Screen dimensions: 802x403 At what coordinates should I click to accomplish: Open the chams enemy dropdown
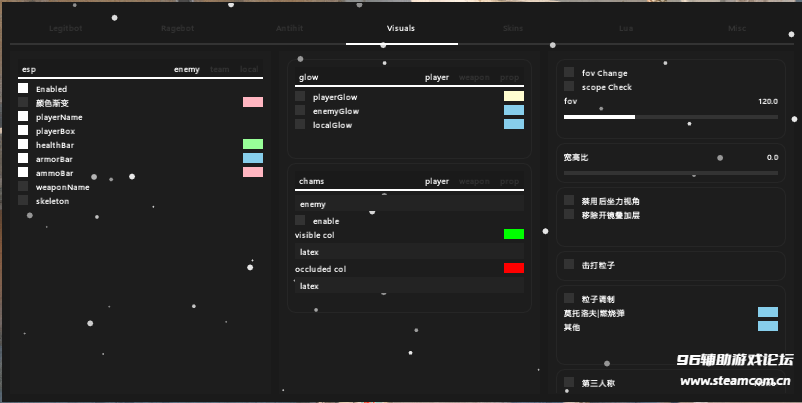pos(409,204)
